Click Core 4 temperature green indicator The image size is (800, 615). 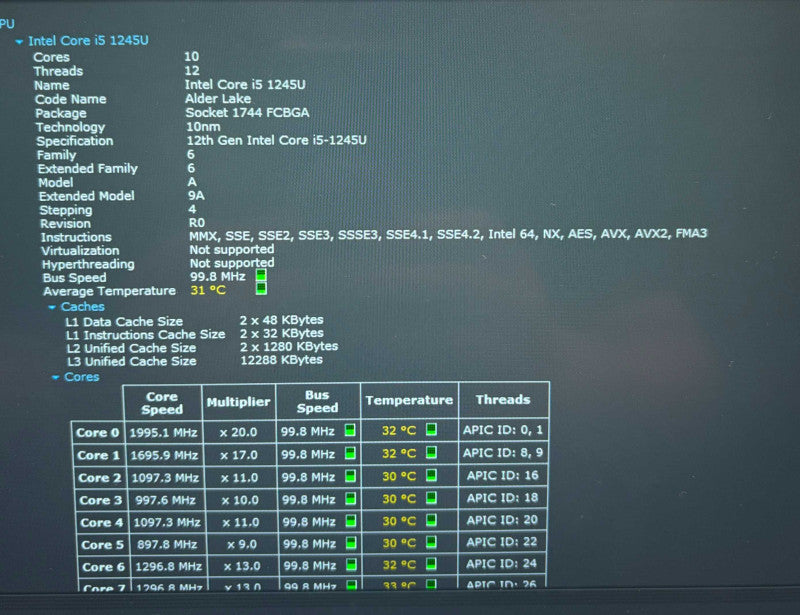(x=431, y=520)
